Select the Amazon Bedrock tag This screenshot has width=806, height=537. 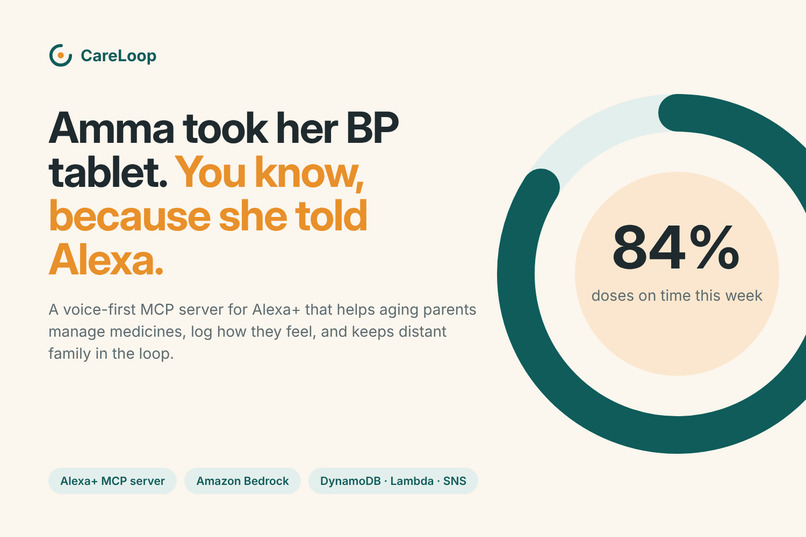pos(243,481)
